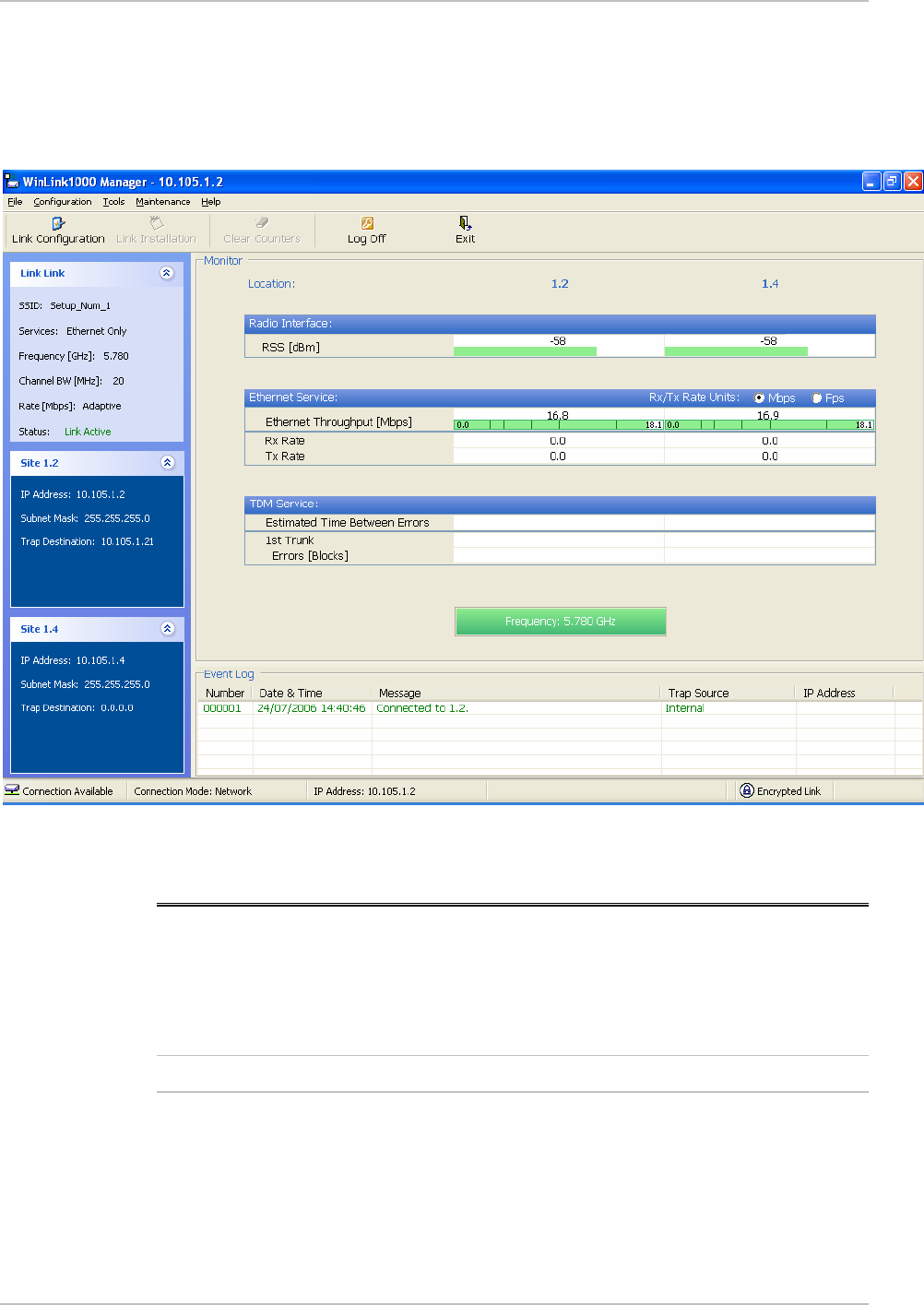Image resolution: width=924 pixels, height=1305 pixels.
Task: Click Trap Destination 10.105.1.21
Action: click(127, 541)
